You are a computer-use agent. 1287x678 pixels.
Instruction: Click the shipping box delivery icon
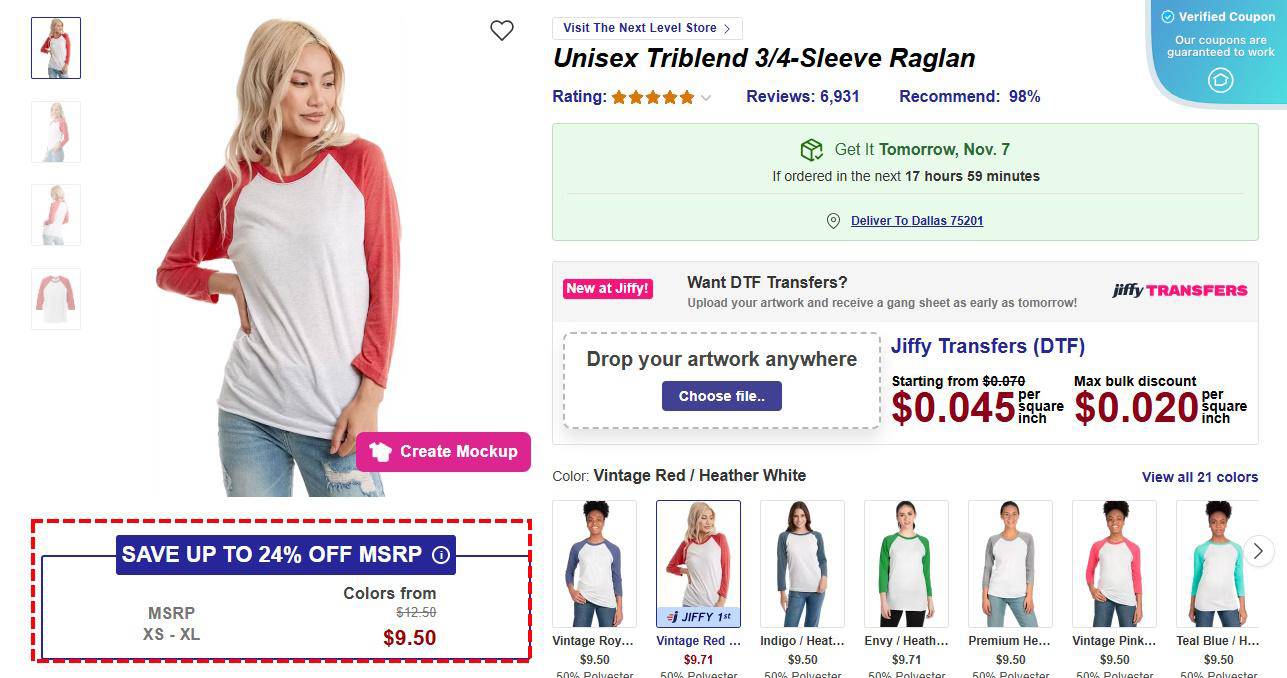point(814,149)
